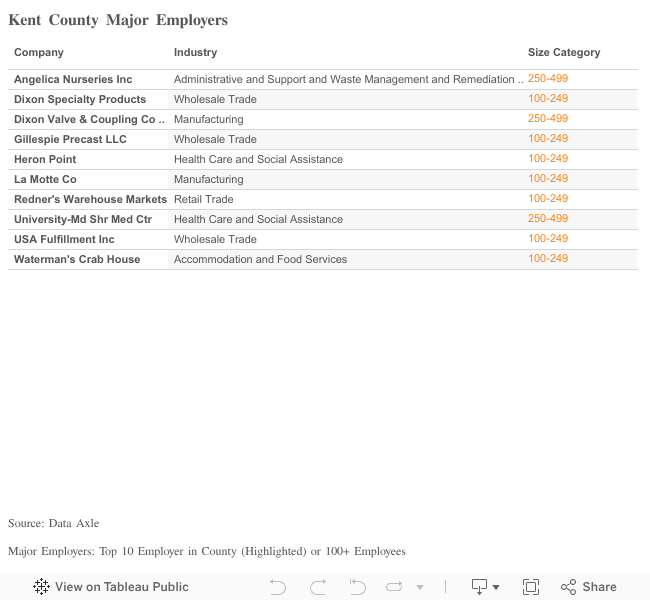This screenshot has height=600, width=650.
Task: Click 250-499 size for University-Md Shr Med Ctr
Action: (x=548, y=218)
